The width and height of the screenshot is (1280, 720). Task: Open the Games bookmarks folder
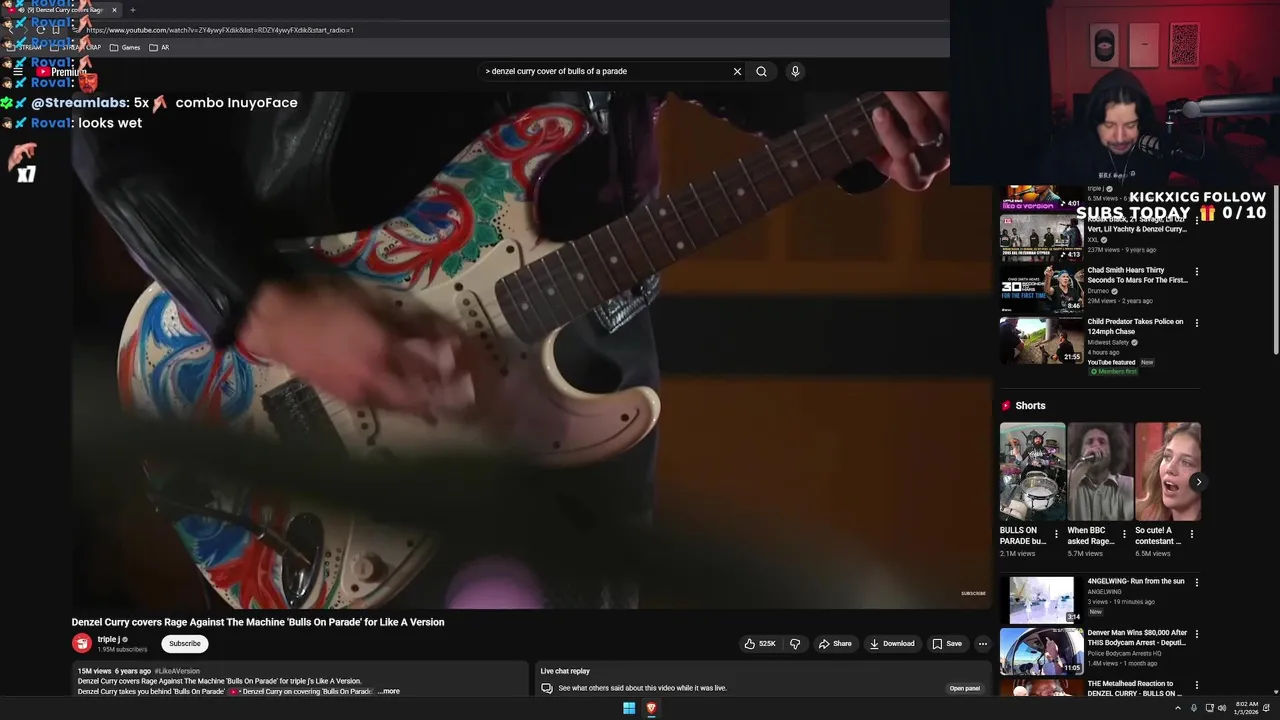(125, 47)
